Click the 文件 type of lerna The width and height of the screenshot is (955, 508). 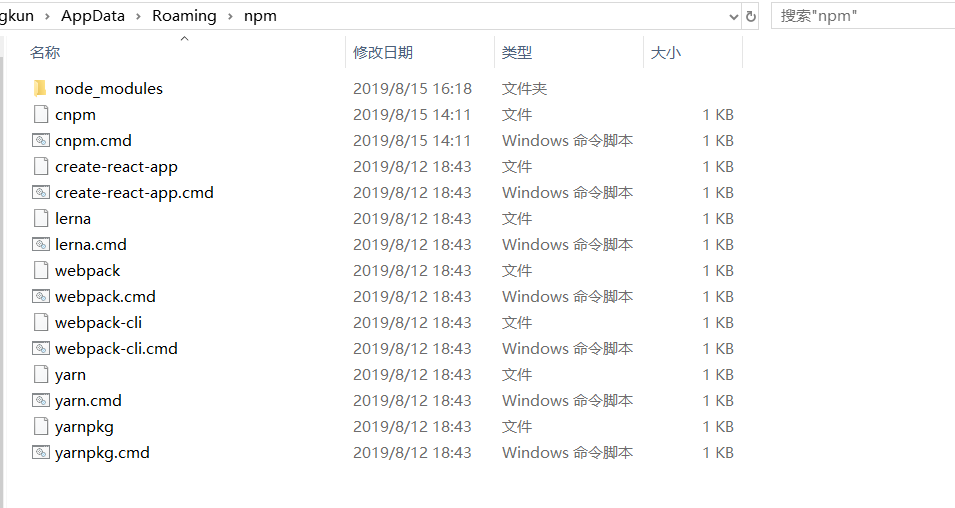(x=516, y=219)
